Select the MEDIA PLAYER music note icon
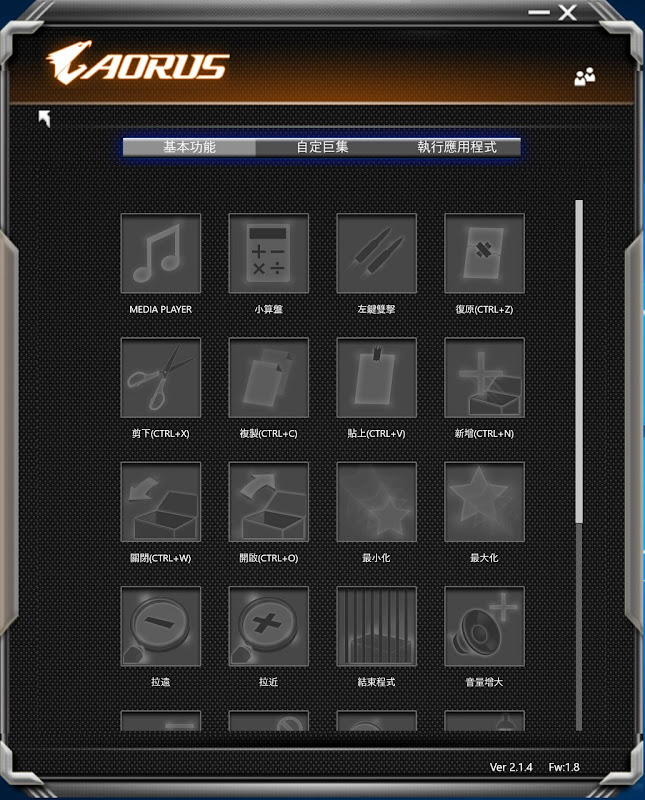The height and width of the screenshot is (800, 645). pyautogui.click(x=161, y=253)
